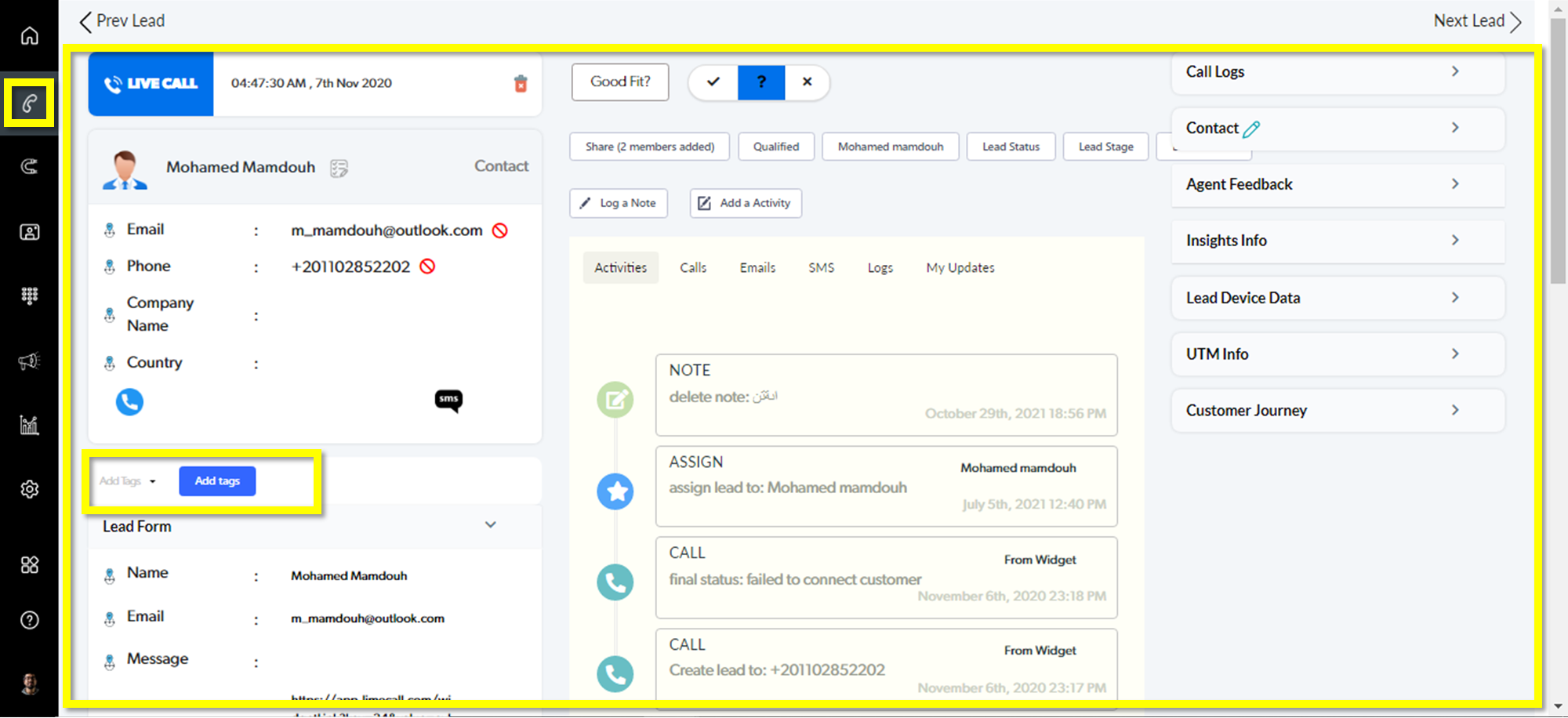Viewport: 1568px width, 718px height.
Task: Open the dial pad icon in sidebar
Action: [29, 296]
